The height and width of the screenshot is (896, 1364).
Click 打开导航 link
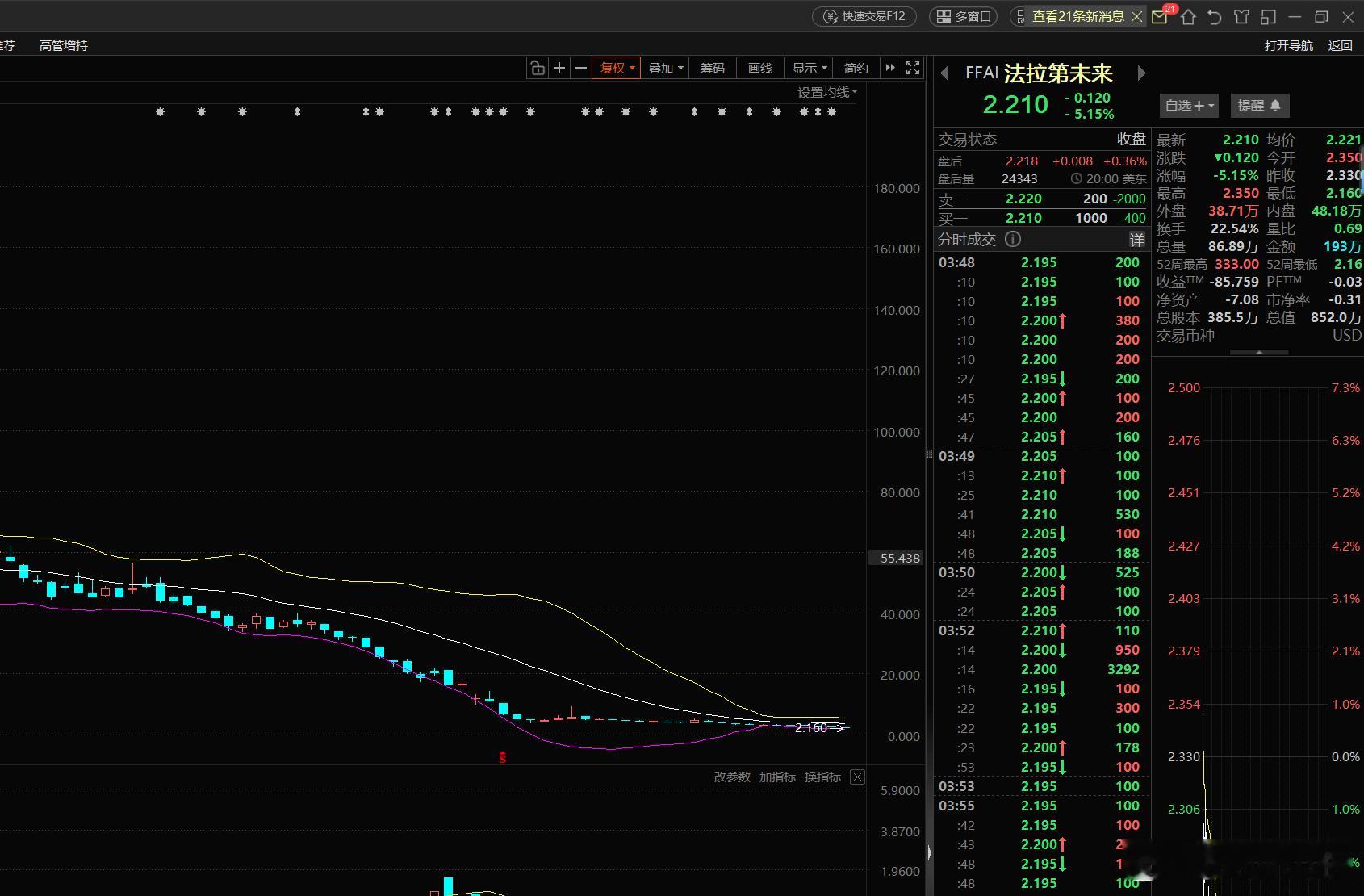1289,46
